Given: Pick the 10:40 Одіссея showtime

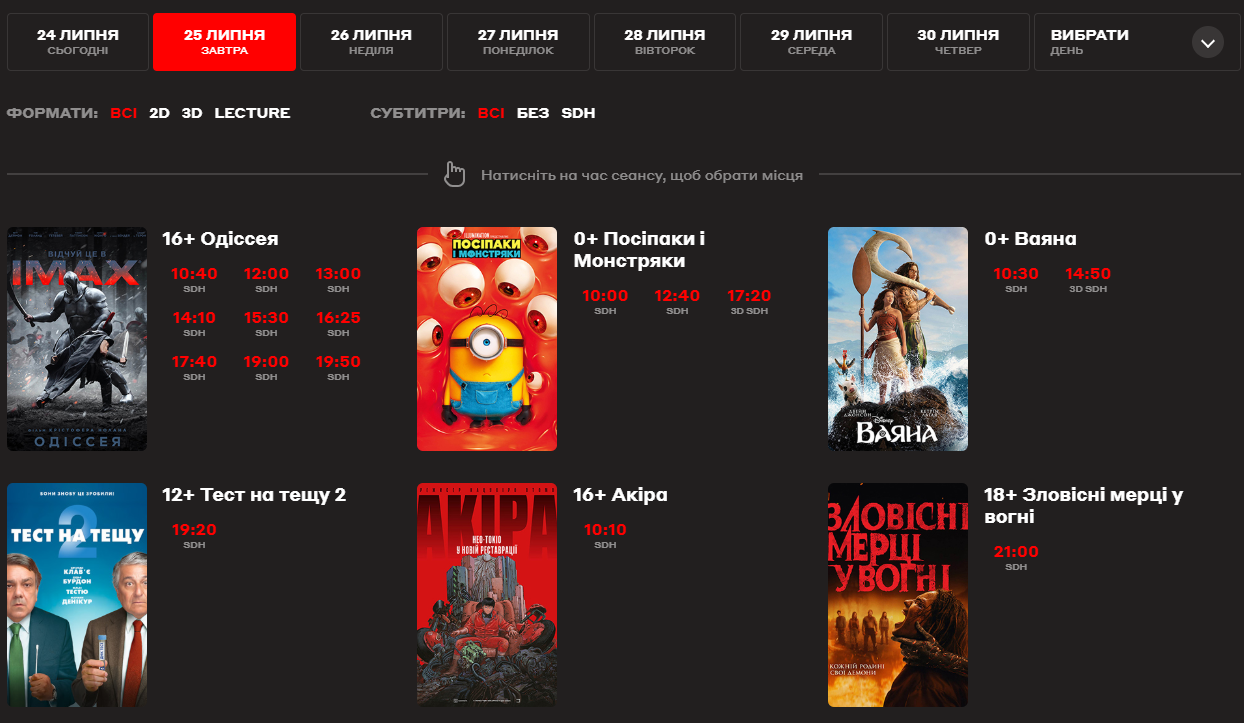Looking at the screenshot, I should click(194, 280).
